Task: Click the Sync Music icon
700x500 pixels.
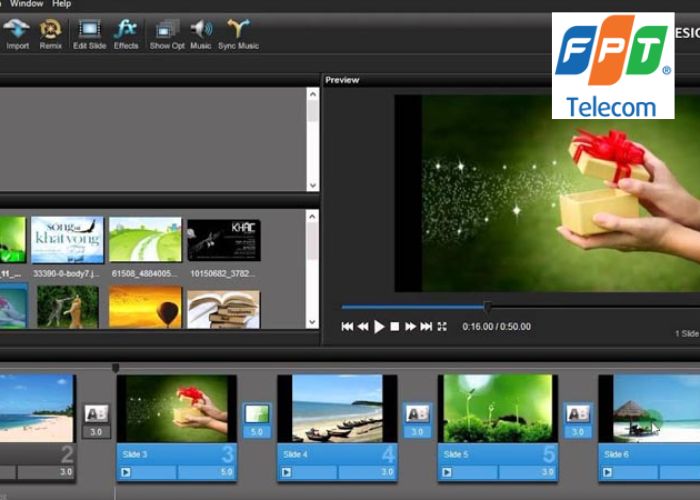Action: point(238,30)
